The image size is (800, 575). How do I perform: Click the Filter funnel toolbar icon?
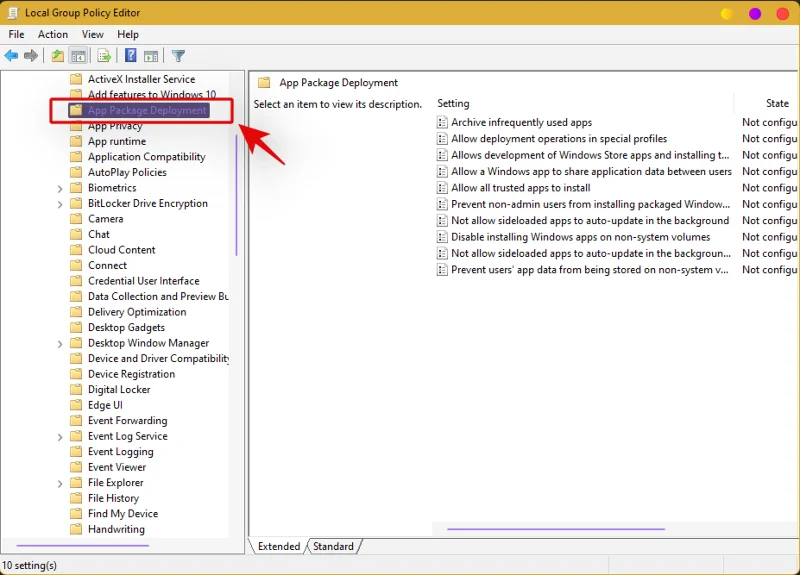pos(178,56)
